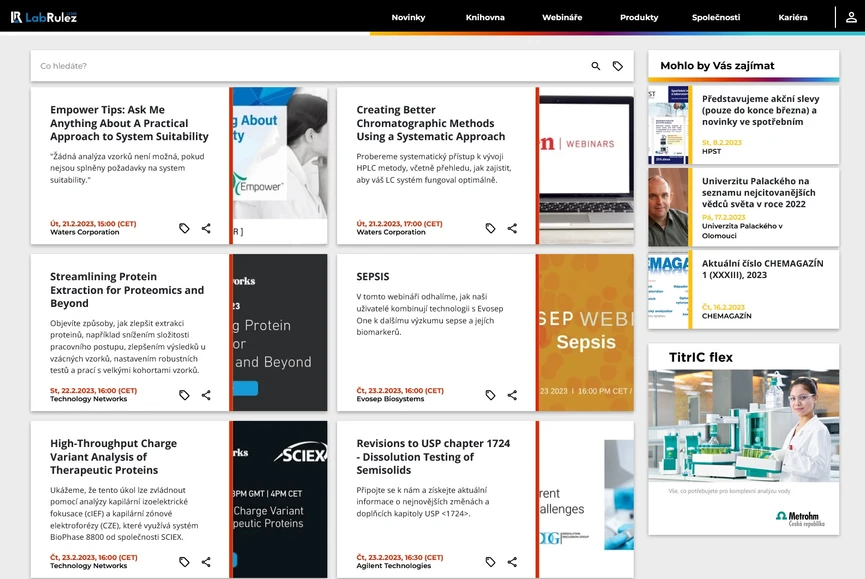Open 'Představujeme akční slevy' news item
Screen dimensions: 865x579
[x=760, y=110]
